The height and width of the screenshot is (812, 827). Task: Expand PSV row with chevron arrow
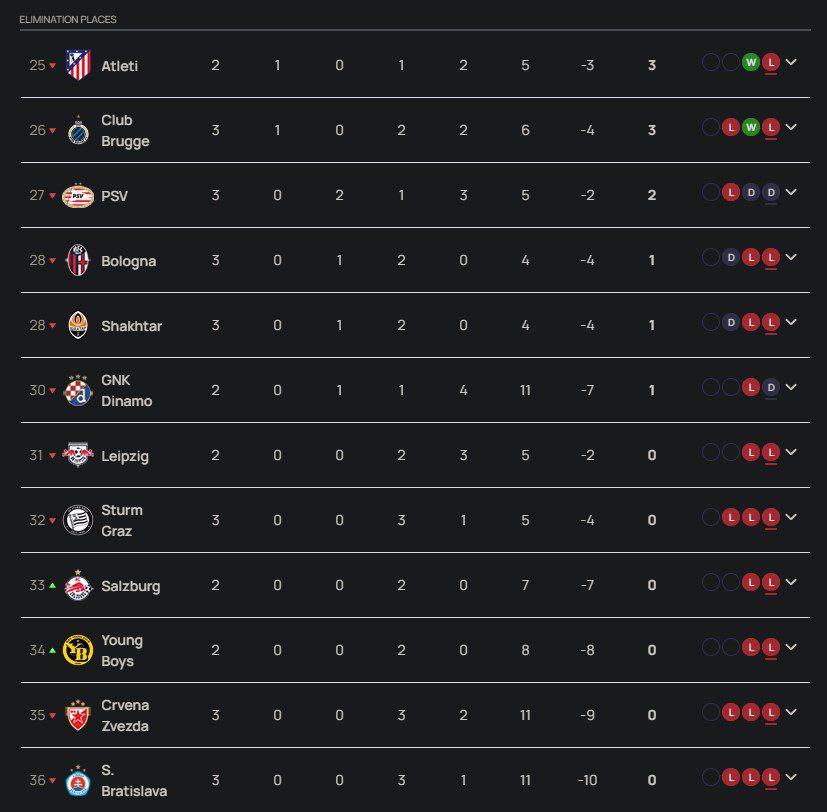(x=791, y=192)
